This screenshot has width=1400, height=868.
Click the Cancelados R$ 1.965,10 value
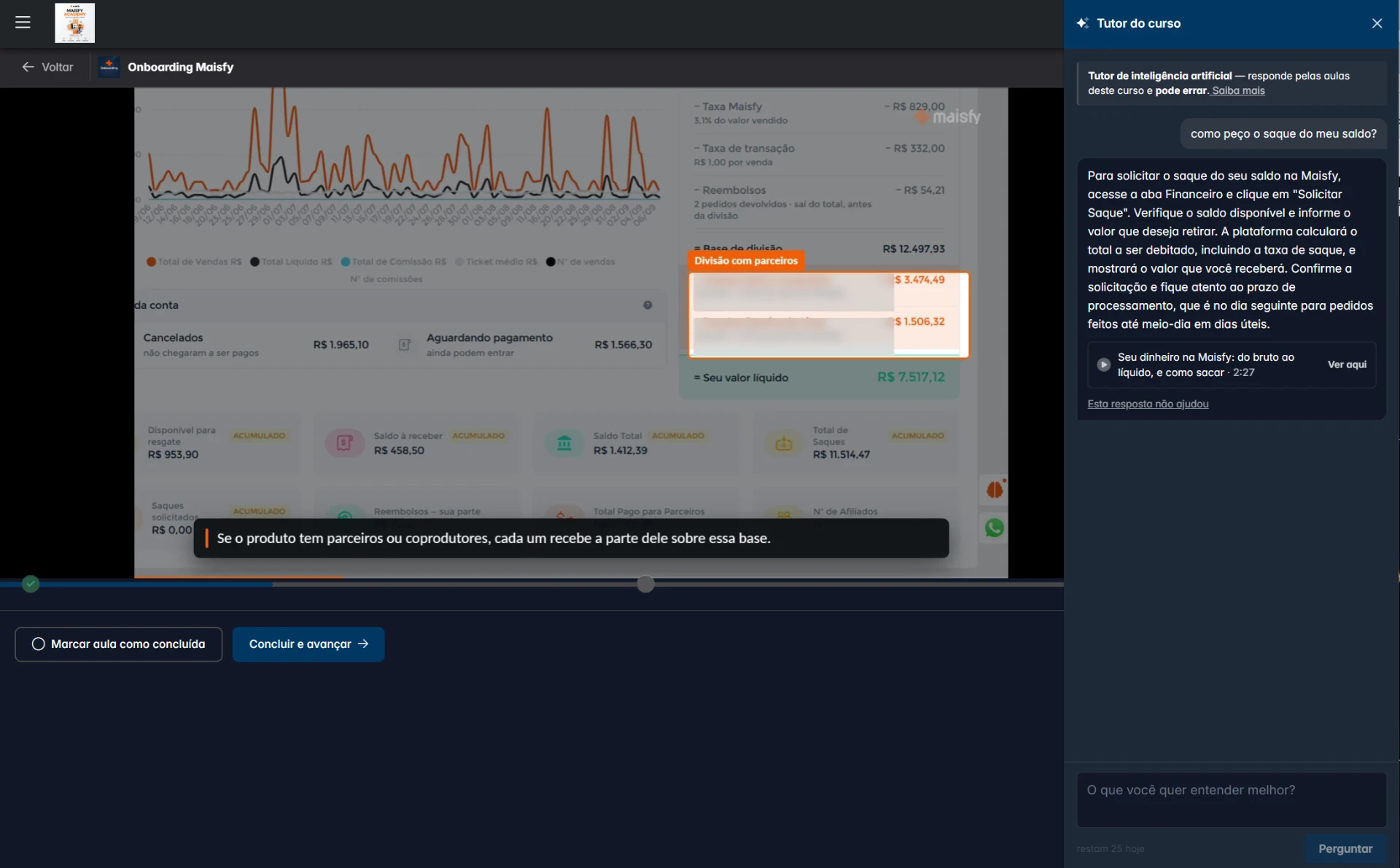click(341, 345)
